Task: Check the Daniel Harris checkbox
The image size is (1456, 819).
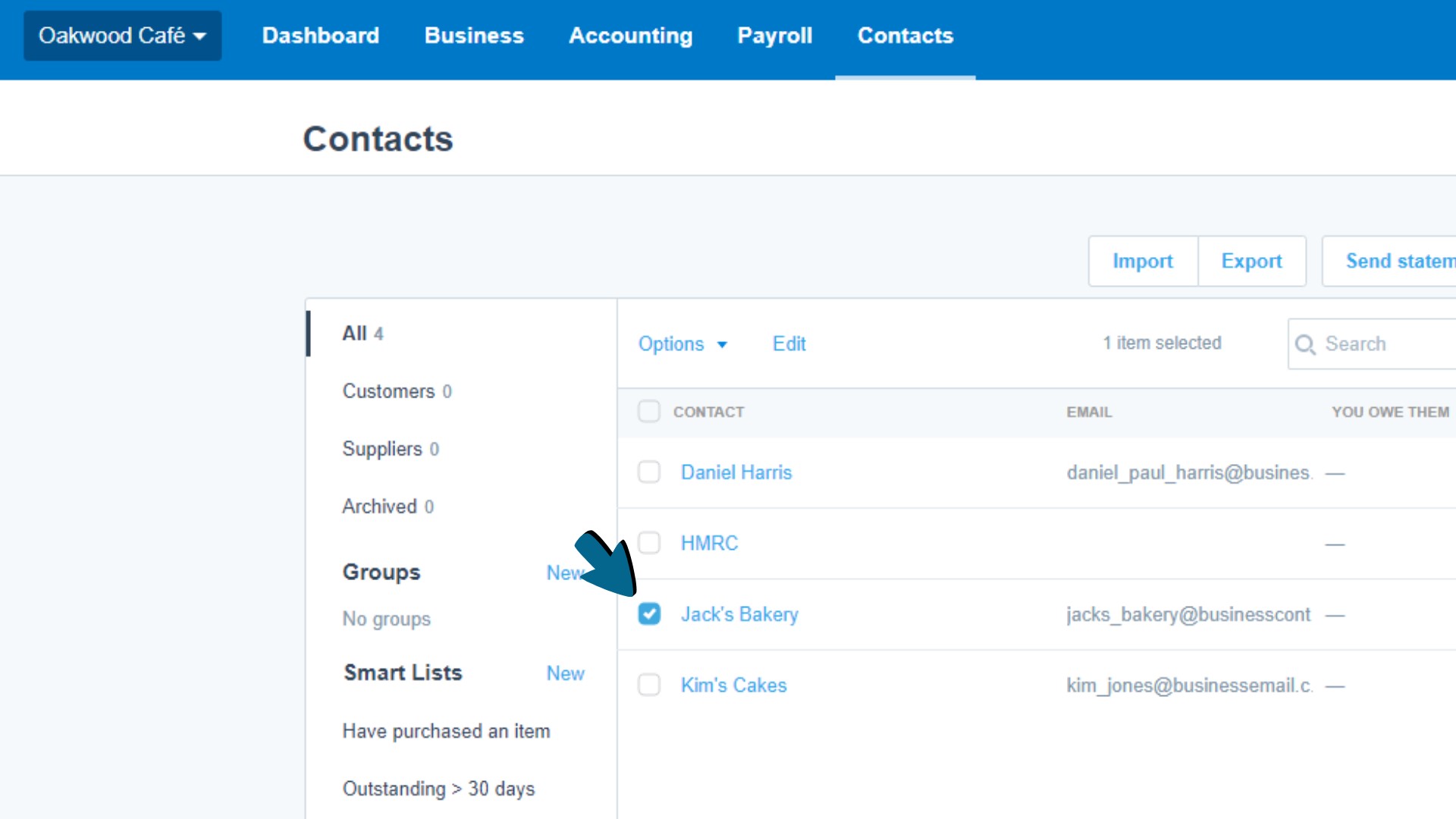Action: click(650, 472)
